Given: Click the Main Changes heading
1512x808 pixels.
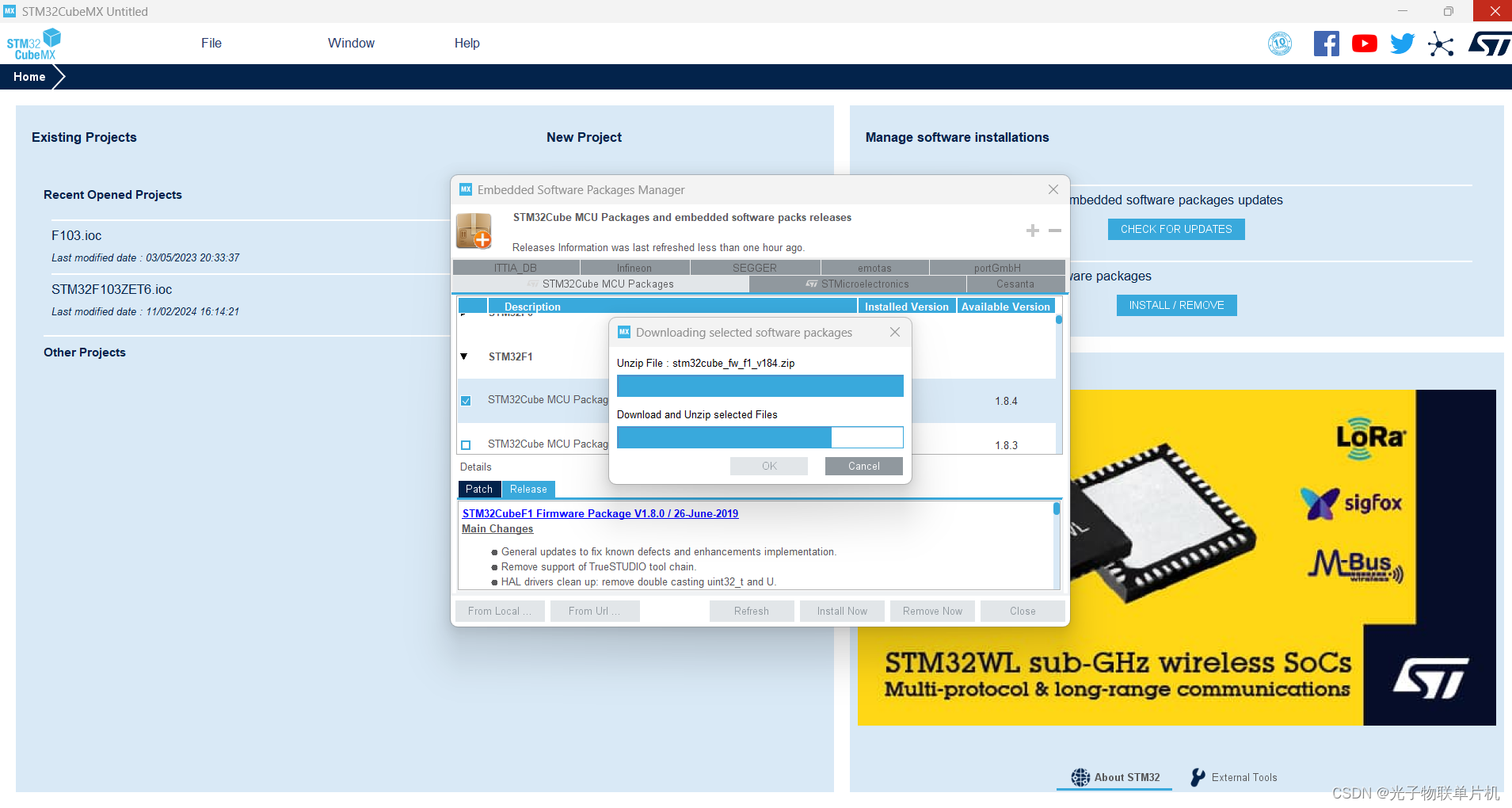Looking at the screenshot, I should 497,528.
